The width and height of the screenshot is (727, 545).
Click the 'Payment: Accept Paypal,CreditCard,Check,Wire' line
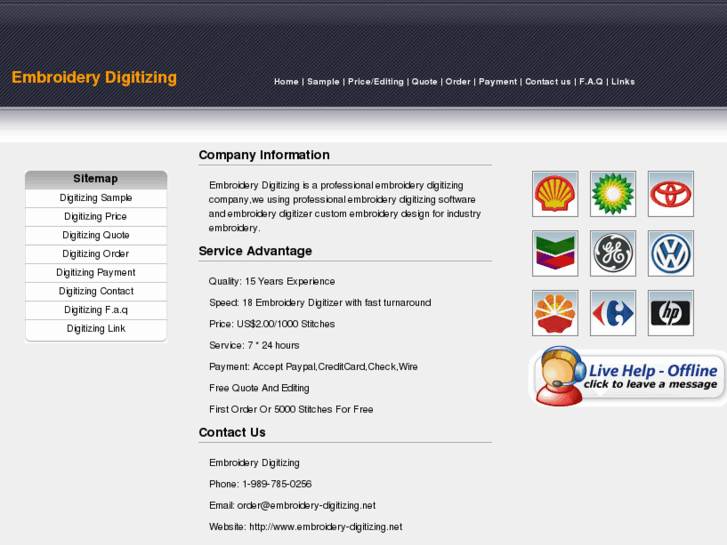pyautogui.click(x=313, y=367)
